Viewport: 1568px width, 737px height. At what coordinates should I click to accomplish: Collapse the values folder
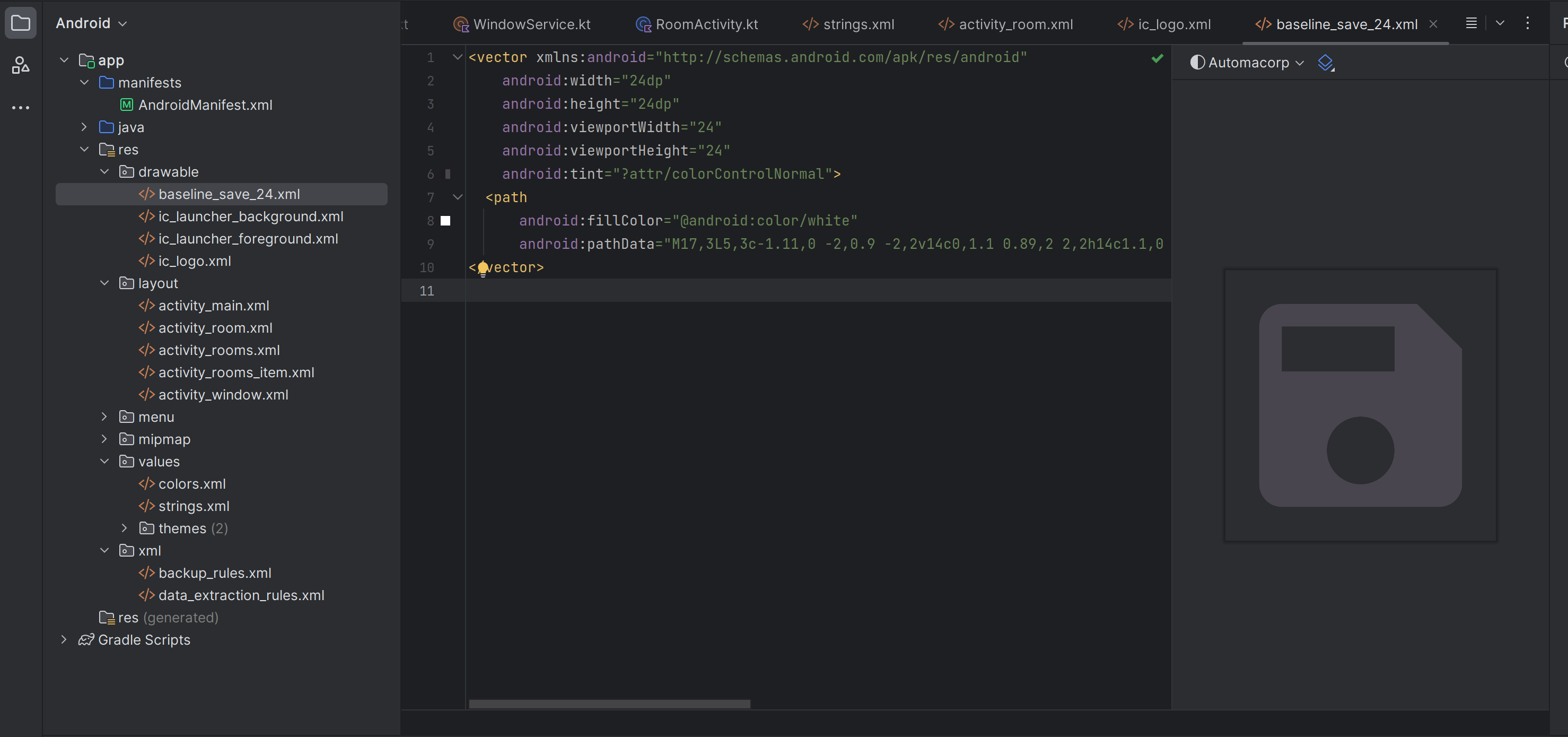click(104, 461)
